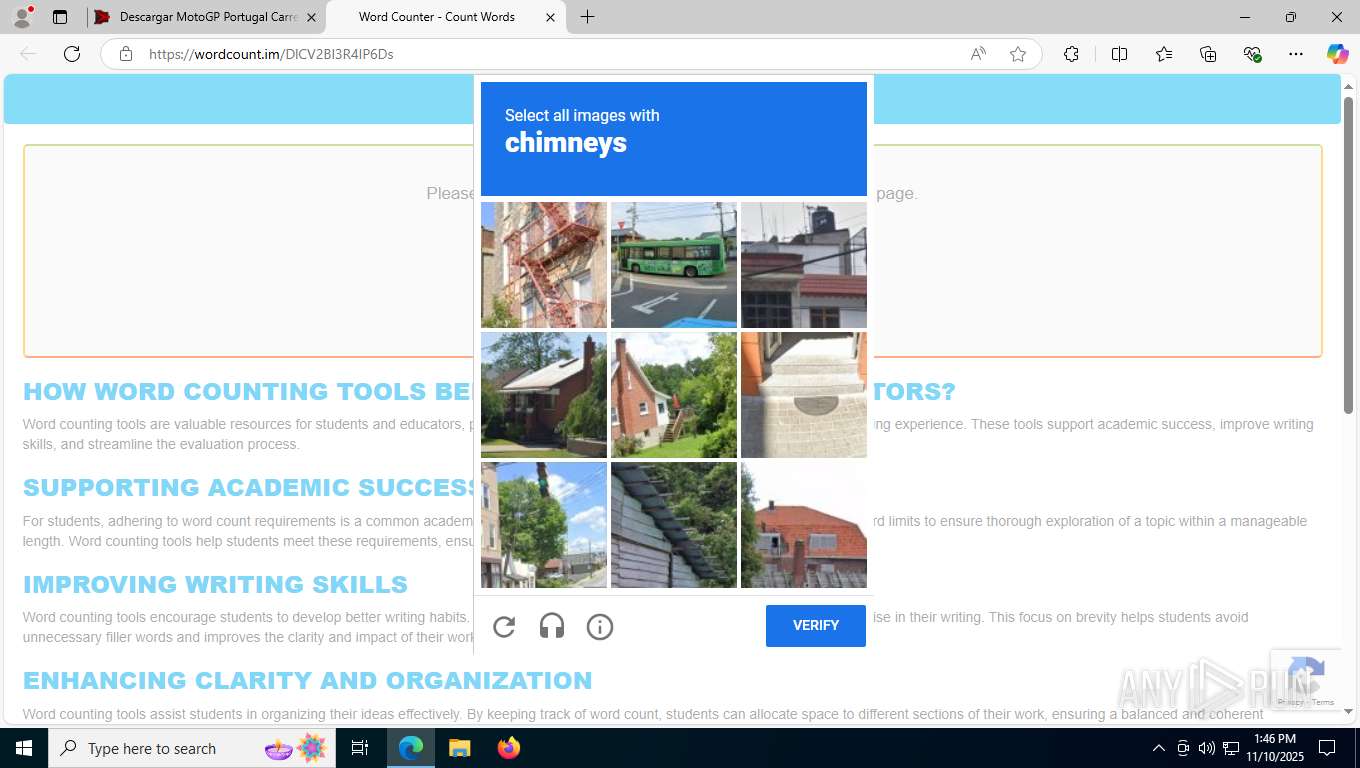
Task: Open Read aloud in address bar
Action: 978,54
